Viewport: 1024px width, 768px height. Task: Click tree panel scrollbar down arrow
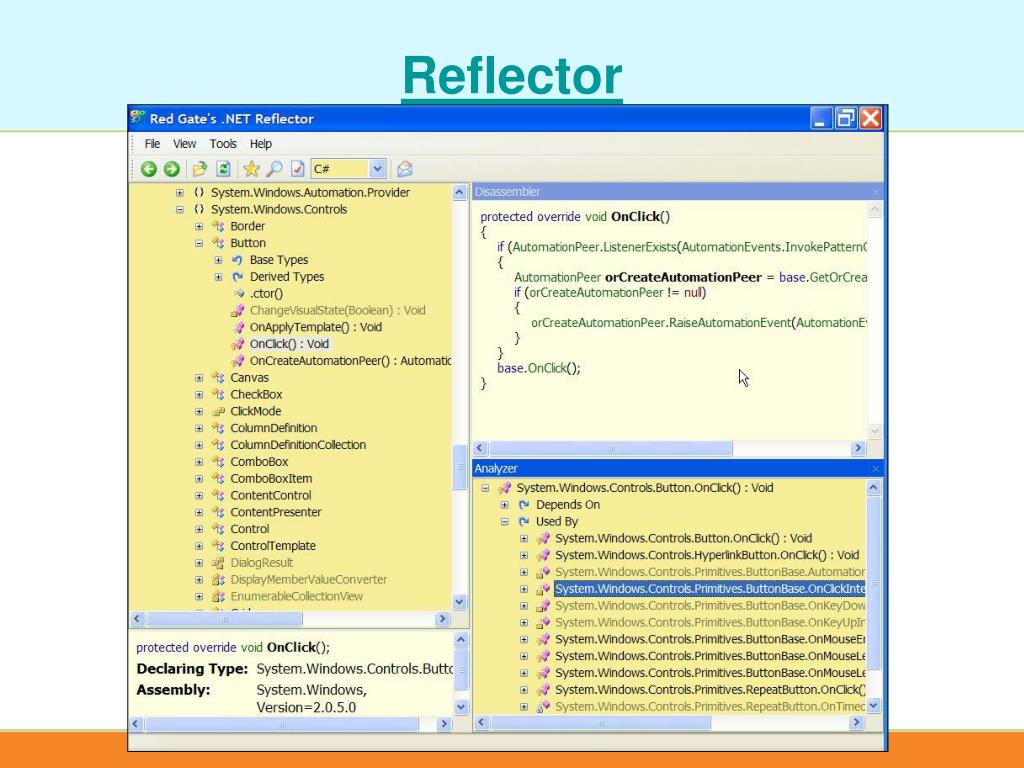(460, 601)
